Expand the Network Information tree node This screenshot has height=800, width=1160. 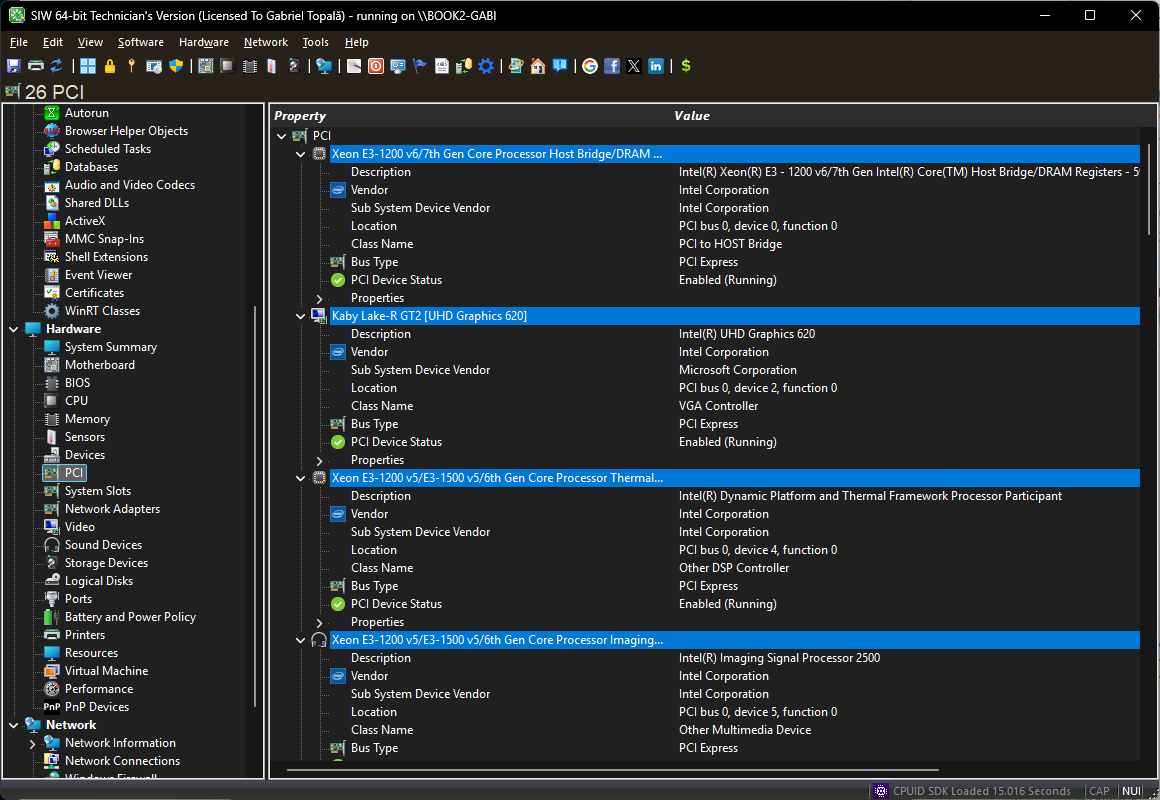click(33, 744)
